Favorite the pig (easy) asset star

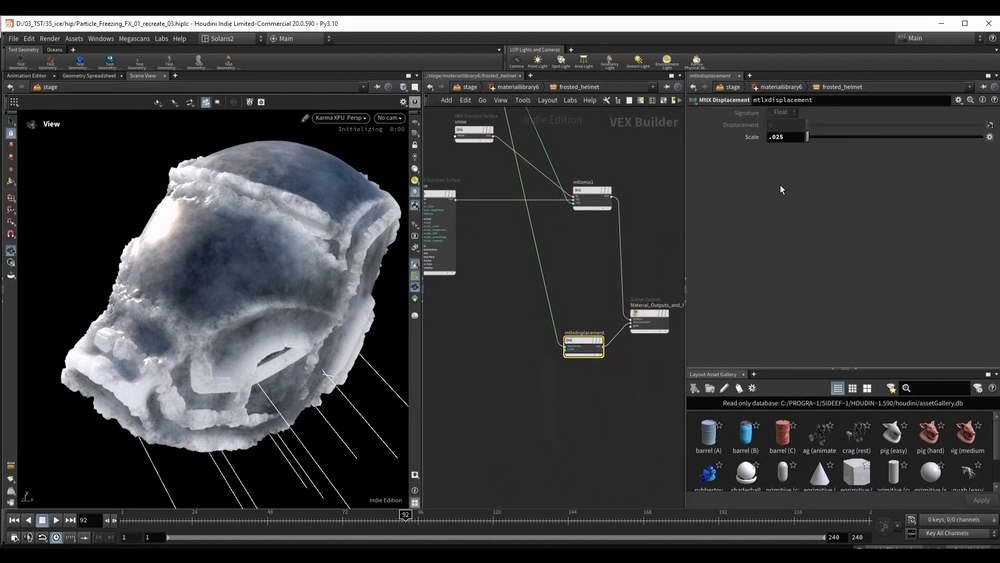(x=904, y=425)
